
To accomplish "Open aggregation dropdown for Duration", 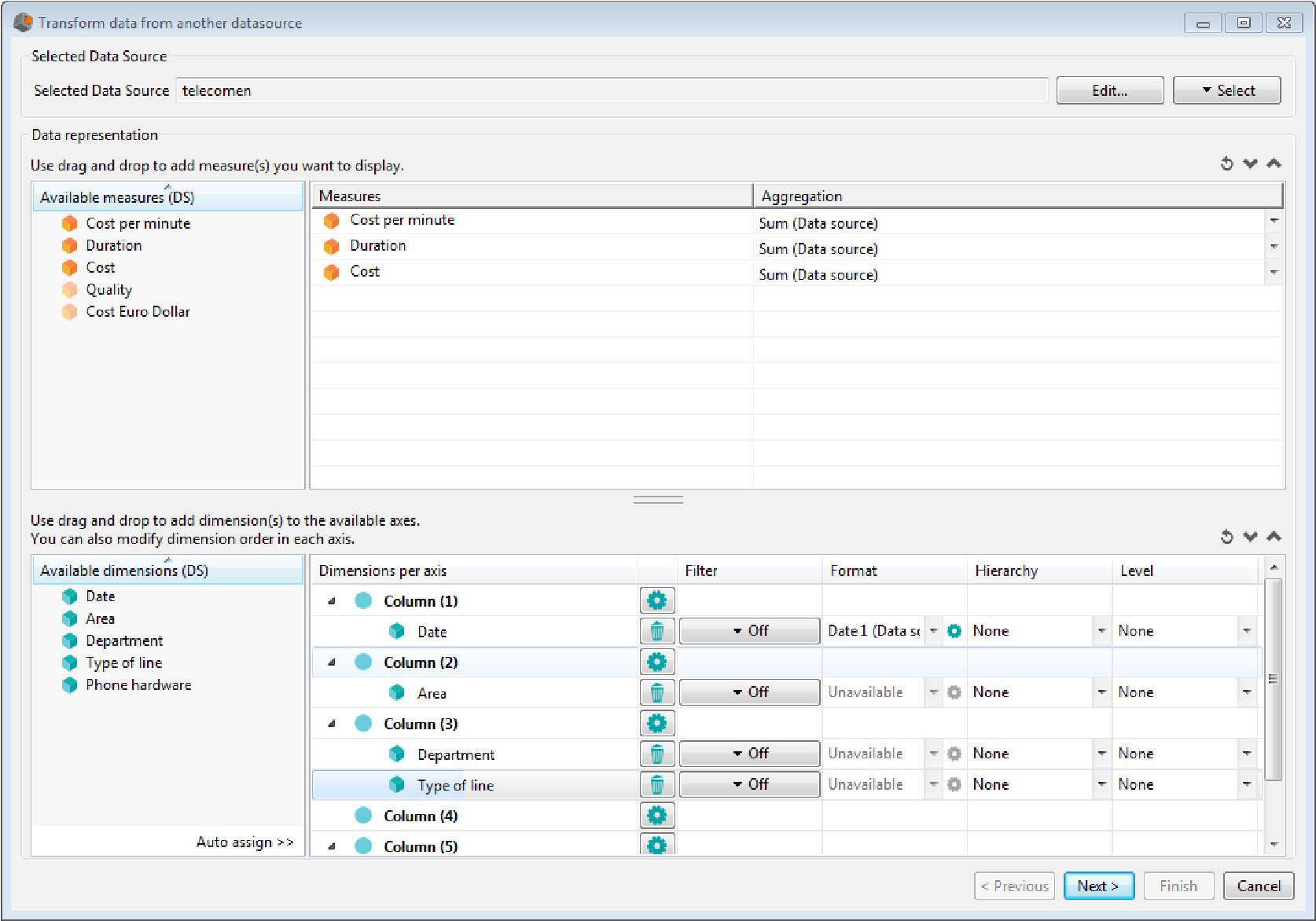I will pos(1274,247).
